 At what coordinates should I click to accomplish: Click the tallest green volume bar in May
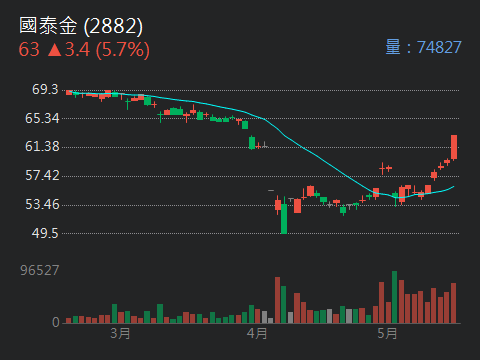[x=395, y=297]
